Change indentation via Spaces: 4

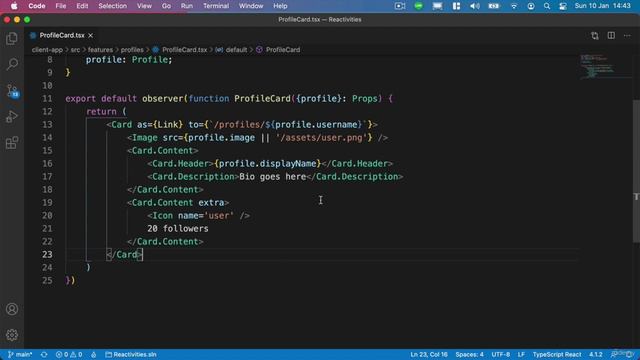point(469,354)
